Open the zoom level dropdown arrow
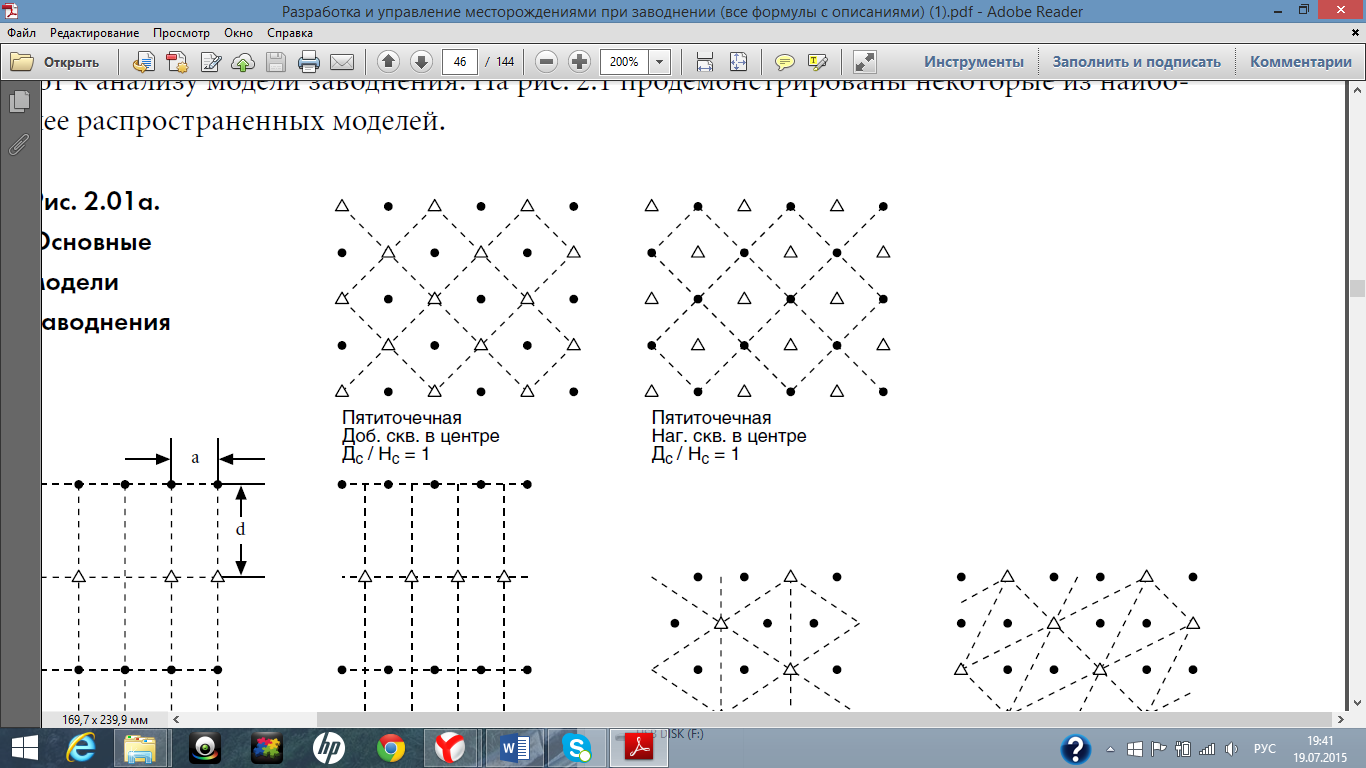This screenshot has height=768, width=1366. click(660, 62)
